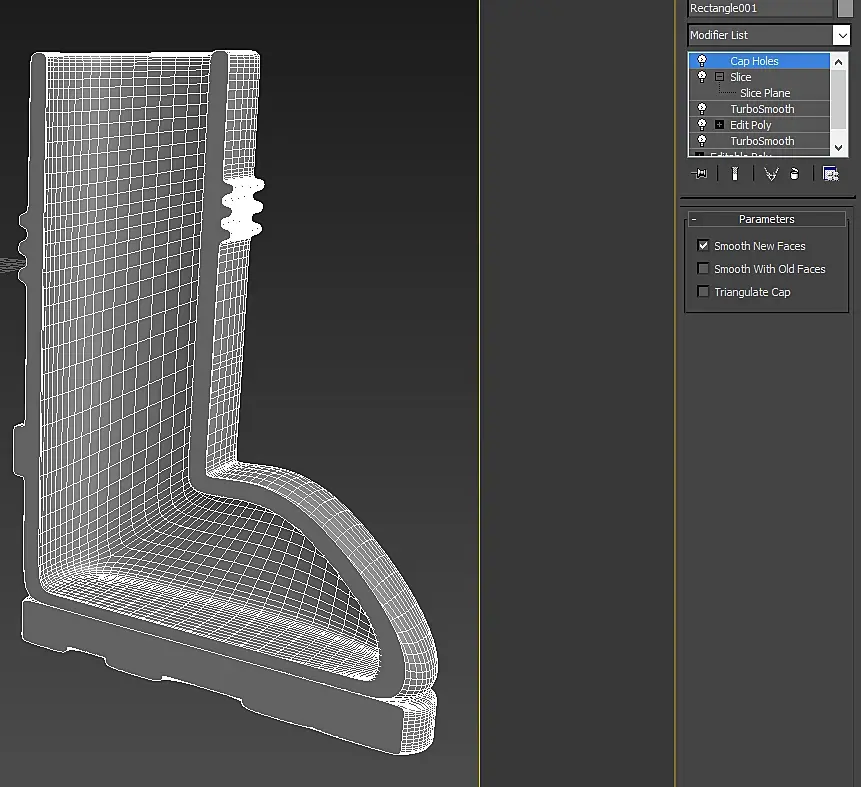Viewport: 861px width, 787px height.
Task: Remove modifier using the trash icon
Action: click(x=795, y=174)
